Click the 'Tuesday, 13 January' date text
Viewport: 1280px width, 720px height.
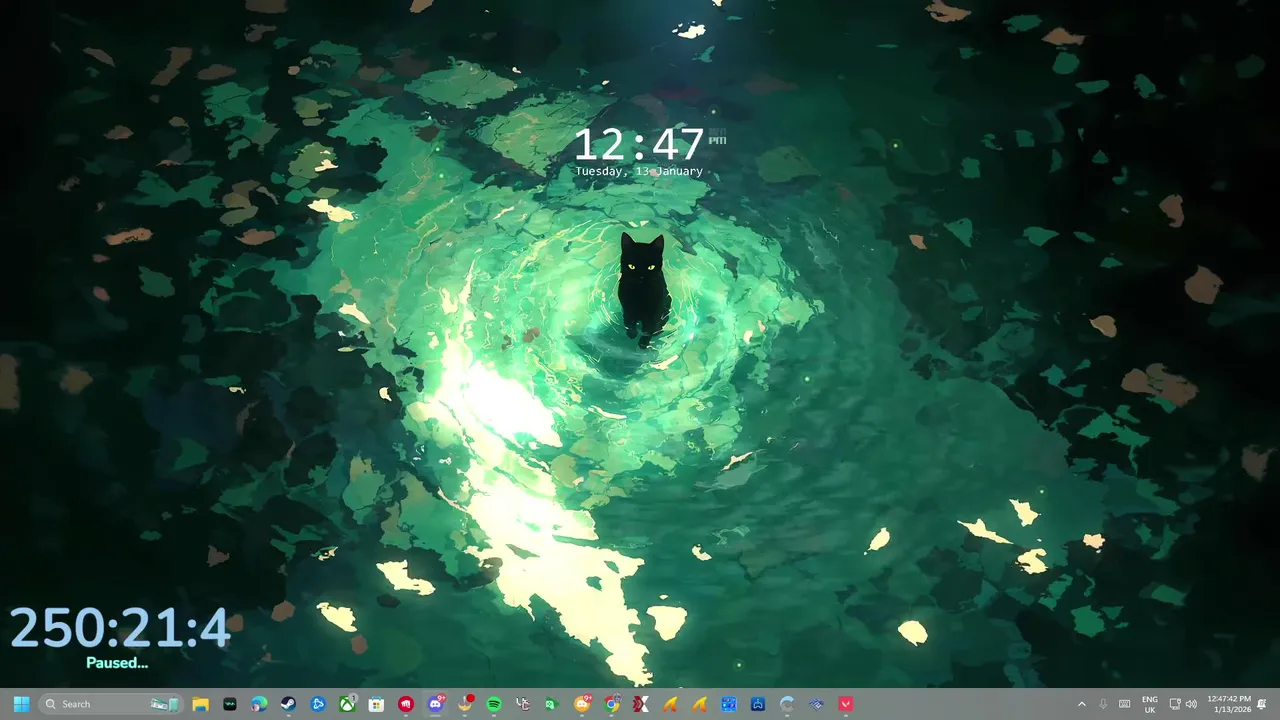[639, 171]
